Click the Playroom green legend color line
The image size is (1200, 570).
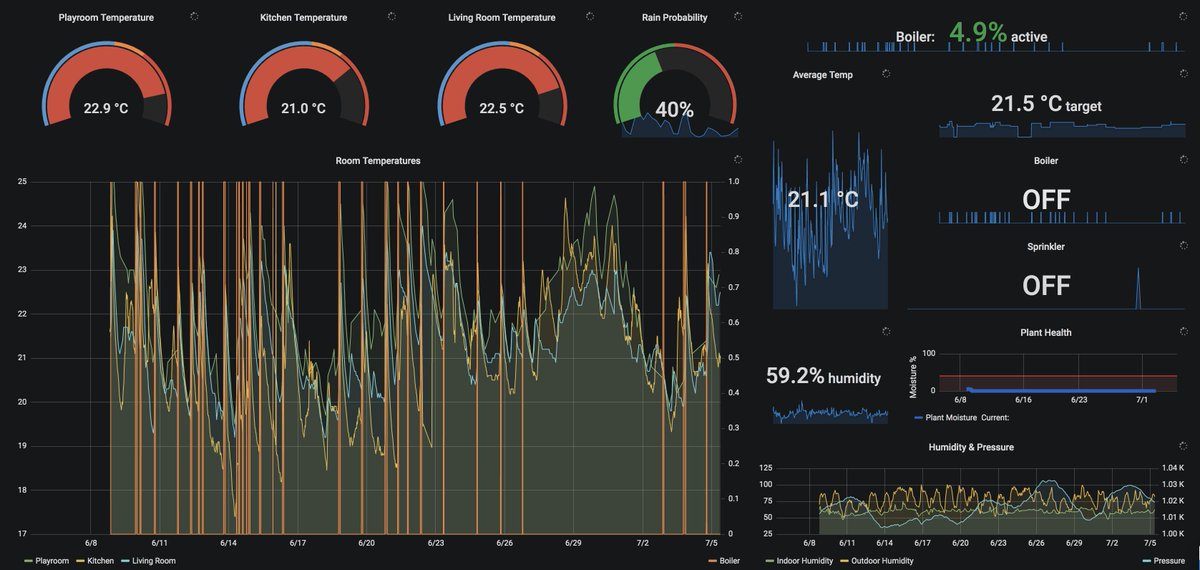pyautogui.click(x=29, y=561)
